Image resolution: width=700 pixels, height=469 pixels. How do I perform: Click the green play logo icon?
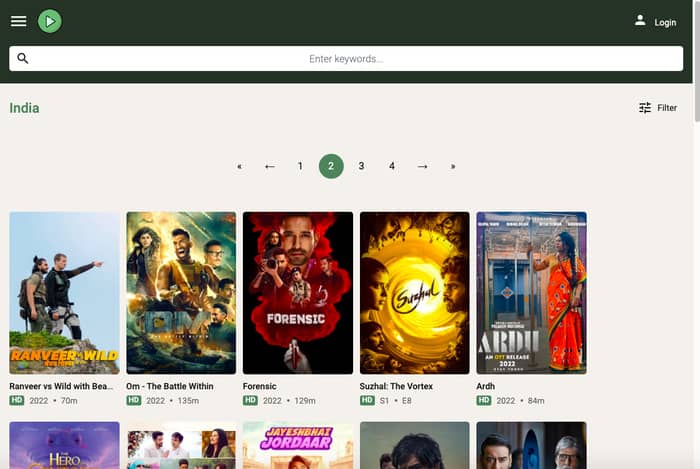(x=50, y=21)
